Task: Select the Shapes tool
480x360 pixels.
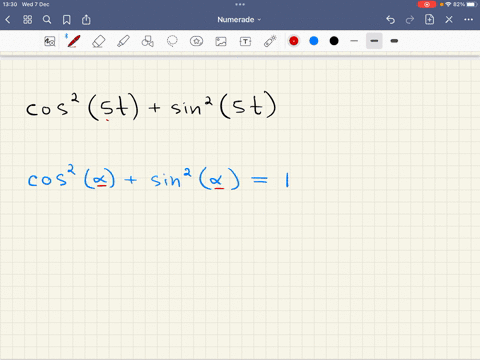Action: coord(147,41)
